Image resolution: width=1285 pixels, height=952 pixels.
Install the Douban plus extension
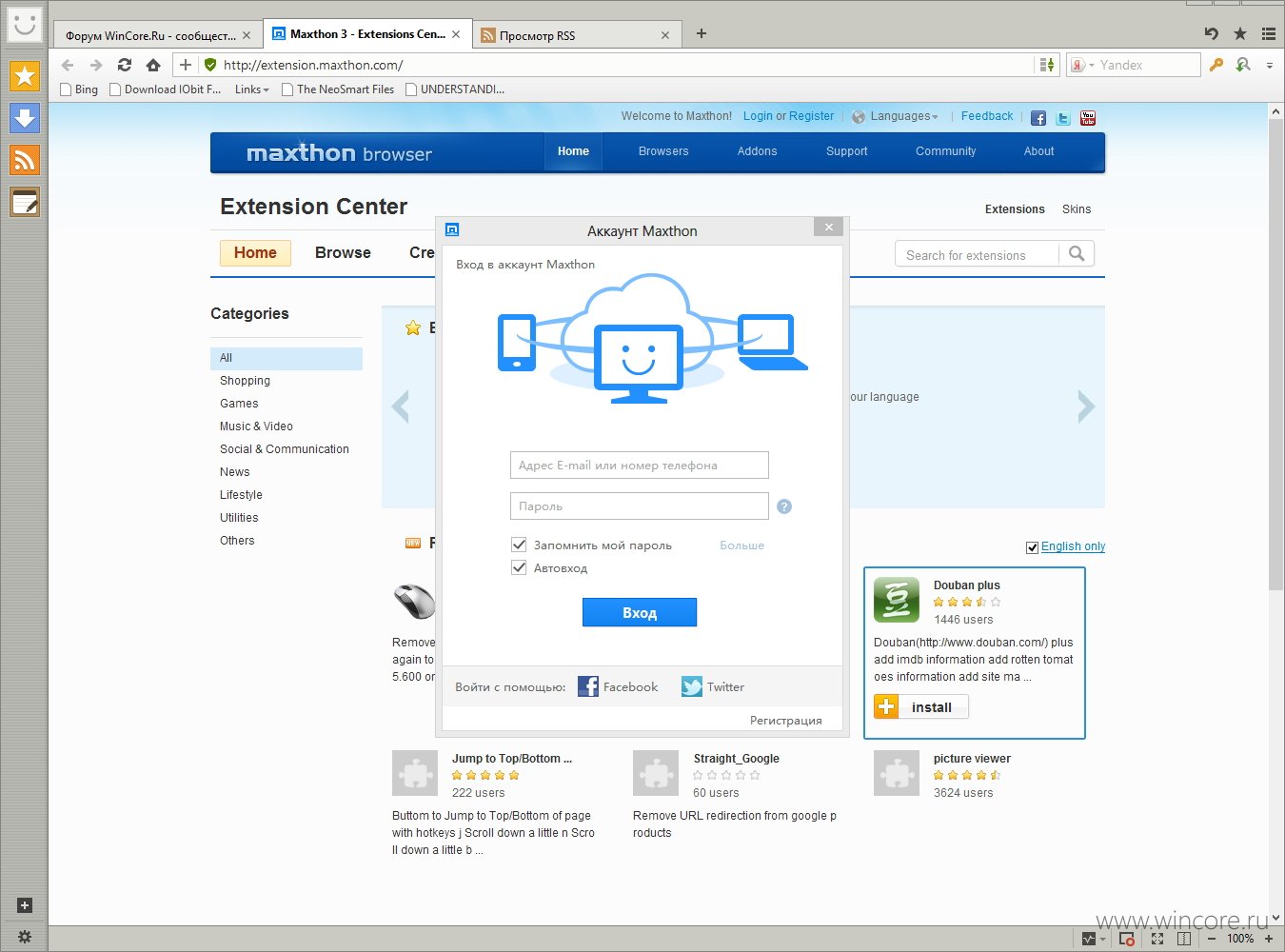921,706
